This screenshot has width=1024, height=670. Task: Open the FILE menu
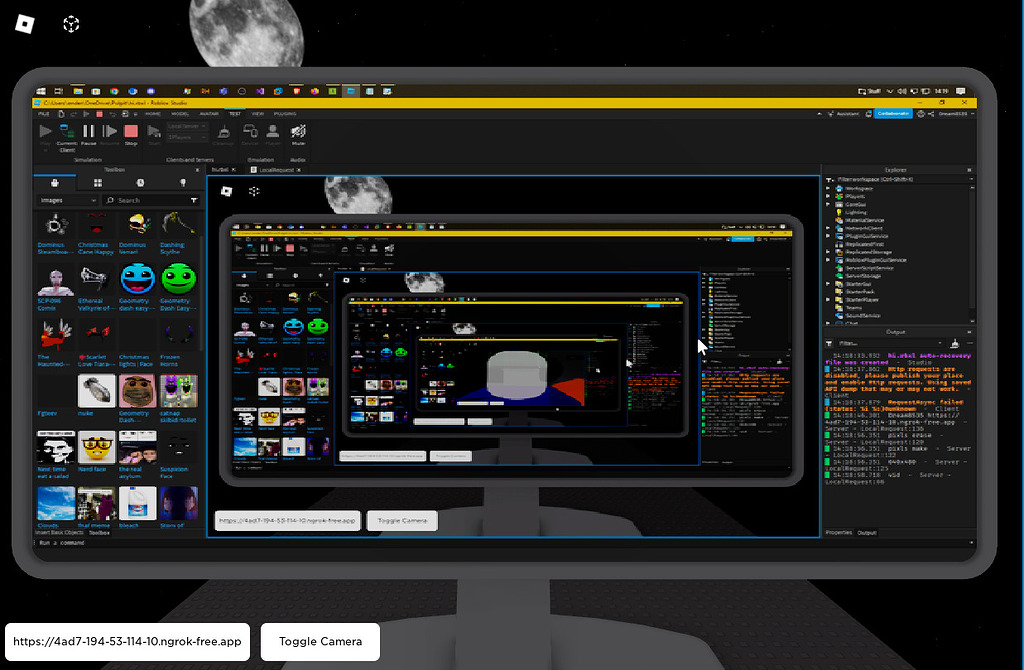(x=45, y=113)
